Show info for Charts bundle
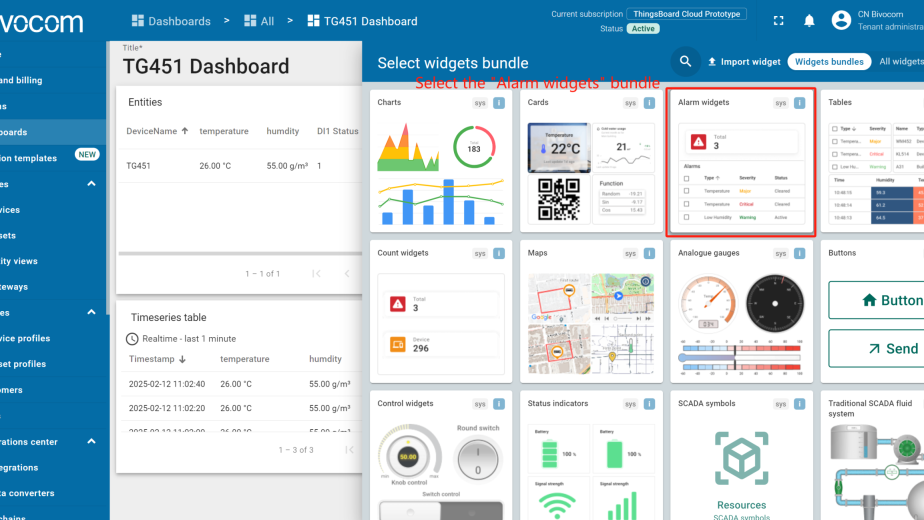Viewport: 924px width, 520px height. pos(499,103)
